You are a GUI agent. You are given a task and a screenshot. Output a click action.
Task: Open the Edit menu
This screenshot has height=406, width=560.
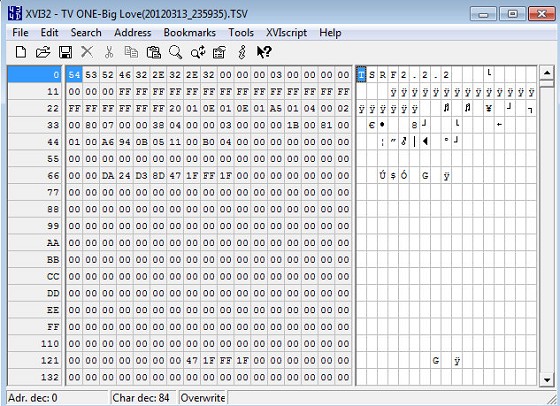(x=49, y=32)
